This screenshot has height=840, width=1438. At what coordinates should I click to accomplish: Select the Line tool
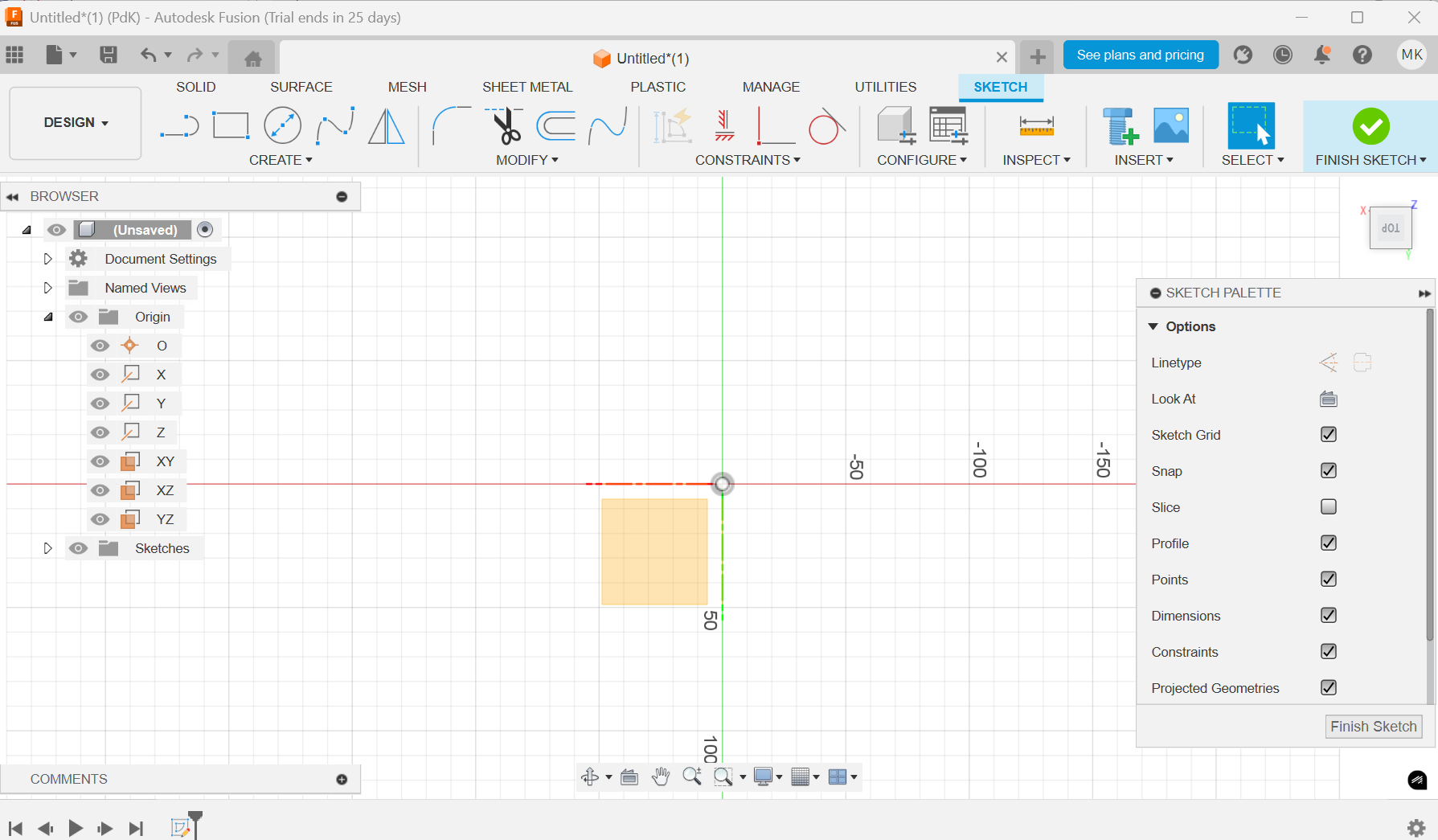[179, 126]
